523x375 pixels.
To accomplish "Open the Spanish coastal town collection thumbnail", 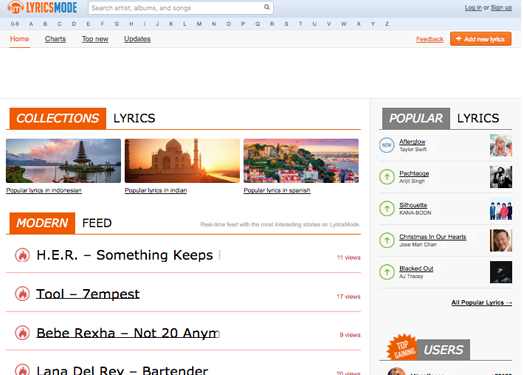I will coord(301,161).
